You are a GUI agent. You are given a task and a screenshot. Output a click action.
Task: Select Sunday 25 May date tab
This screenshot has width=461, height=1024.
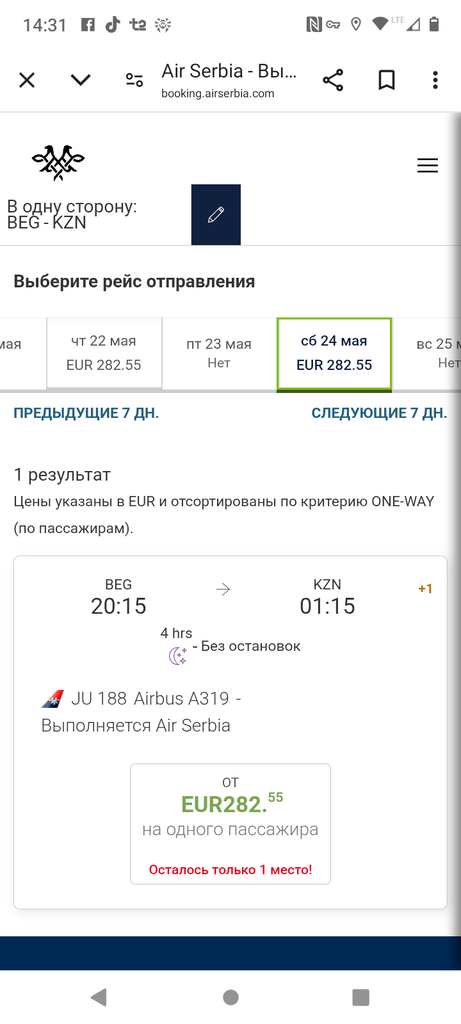(427, 353)
